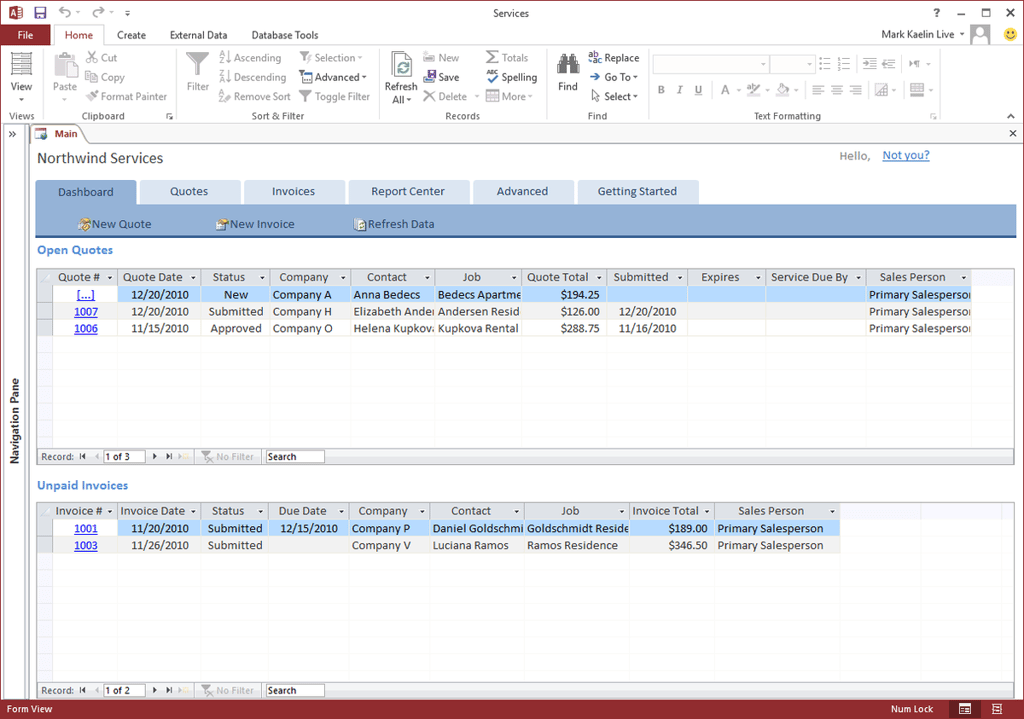Click the Not you? link
1024x719 pixels.
point(906,155)
